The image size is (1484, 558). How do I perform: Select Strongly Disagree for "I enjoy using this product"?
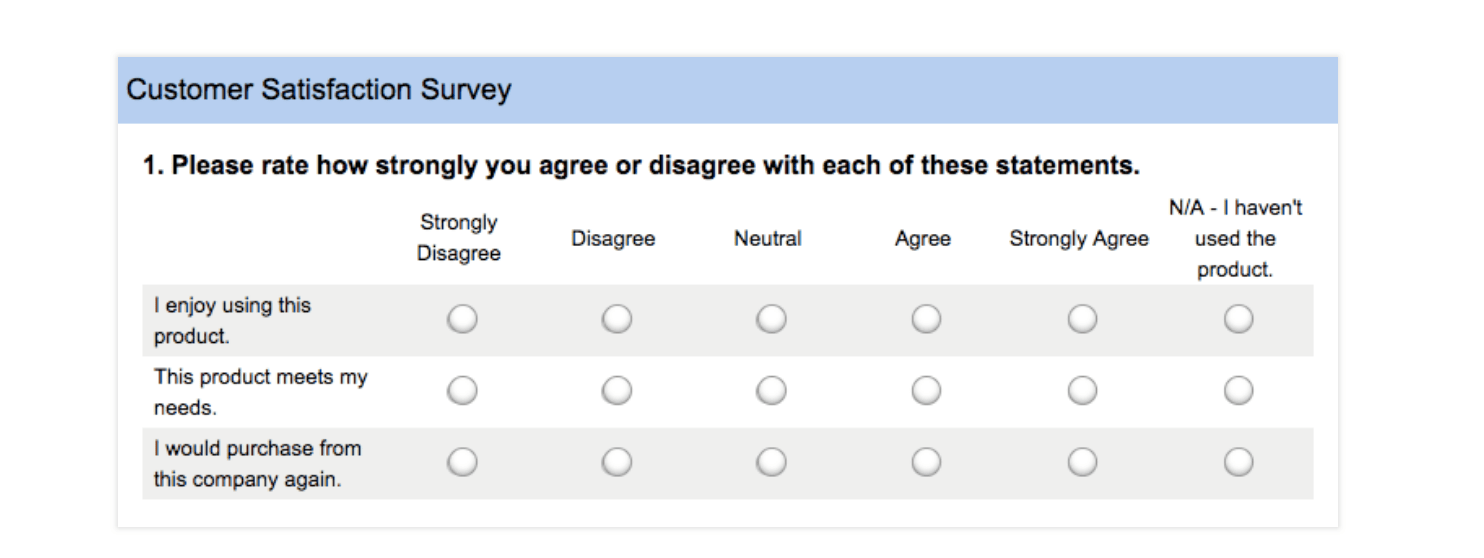(462, 319)
